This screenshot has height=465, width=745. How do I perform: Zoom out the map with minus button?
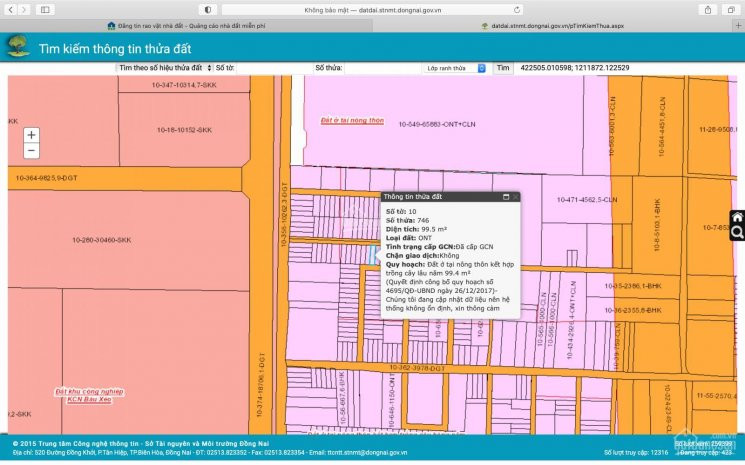pyautogui.click(x=31, y=151)
